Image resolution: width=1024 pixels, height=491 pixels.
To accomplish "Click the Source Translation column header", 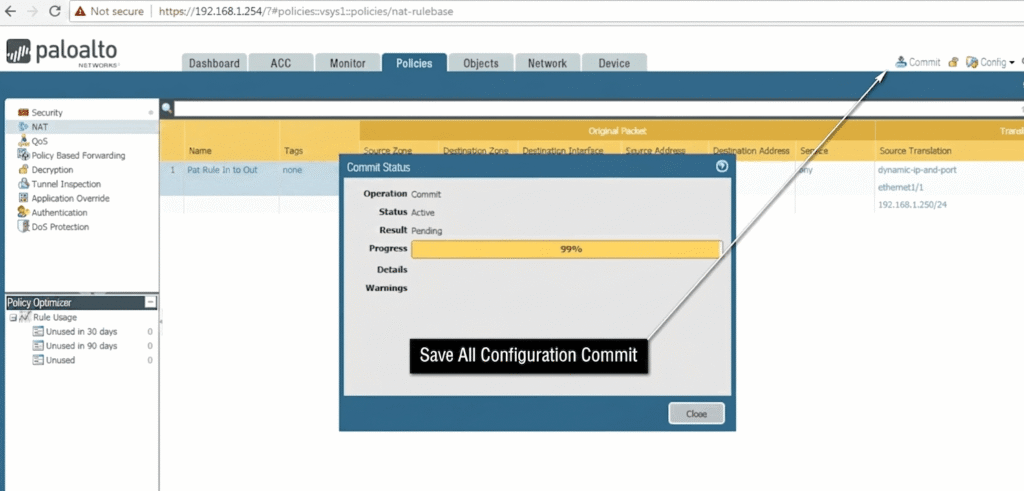I will pos(915,151).
